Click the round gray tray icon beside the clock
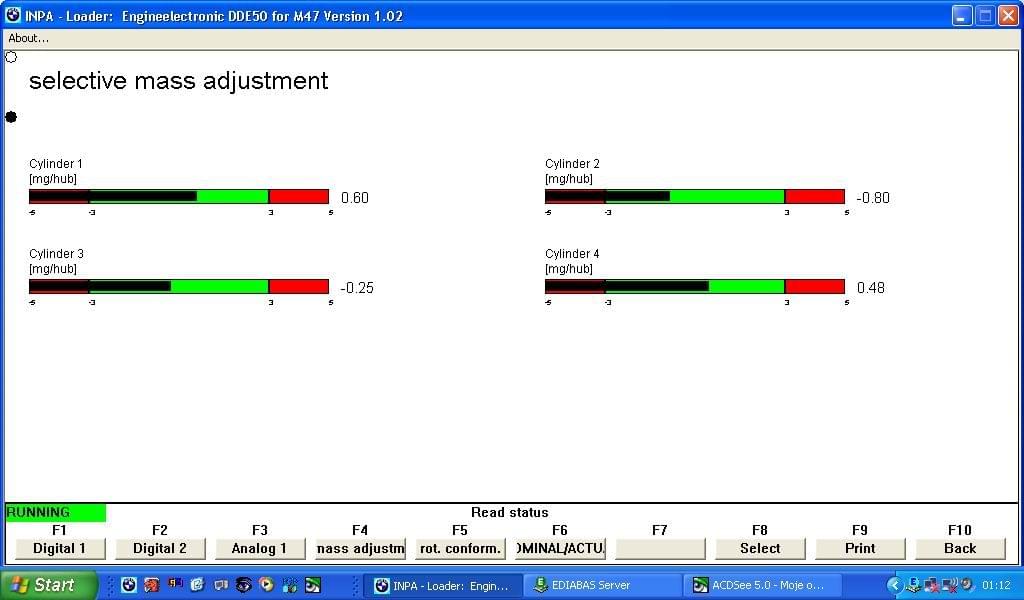 (x=967, y=585)
